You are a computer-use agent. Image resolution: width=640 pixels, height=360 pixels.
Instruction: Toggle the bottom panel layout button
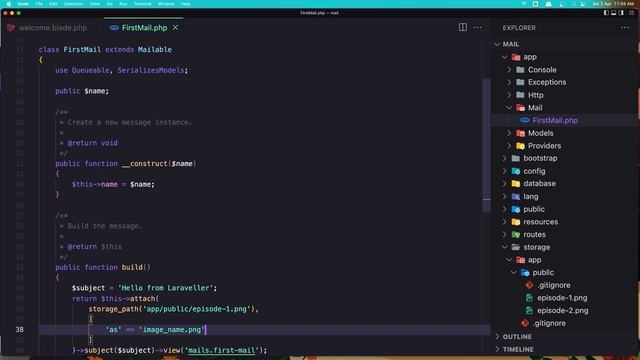click(x=613, y=13)
